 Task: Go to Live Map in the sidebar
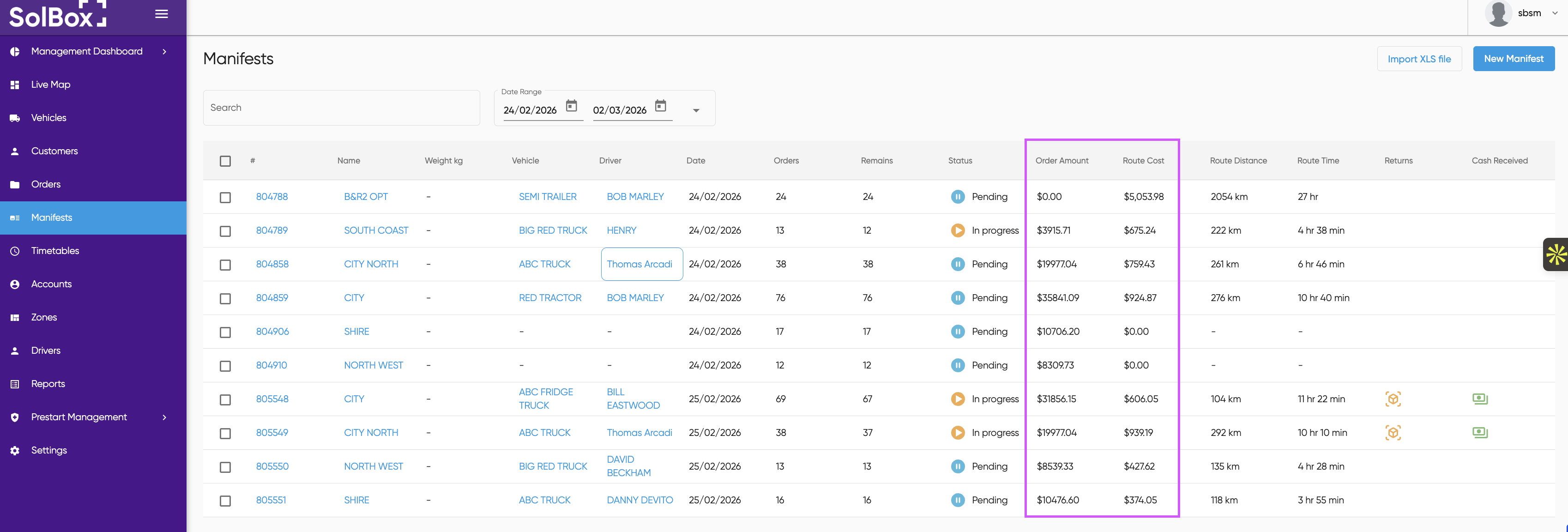pyautogui.click(x=50, y=85)
